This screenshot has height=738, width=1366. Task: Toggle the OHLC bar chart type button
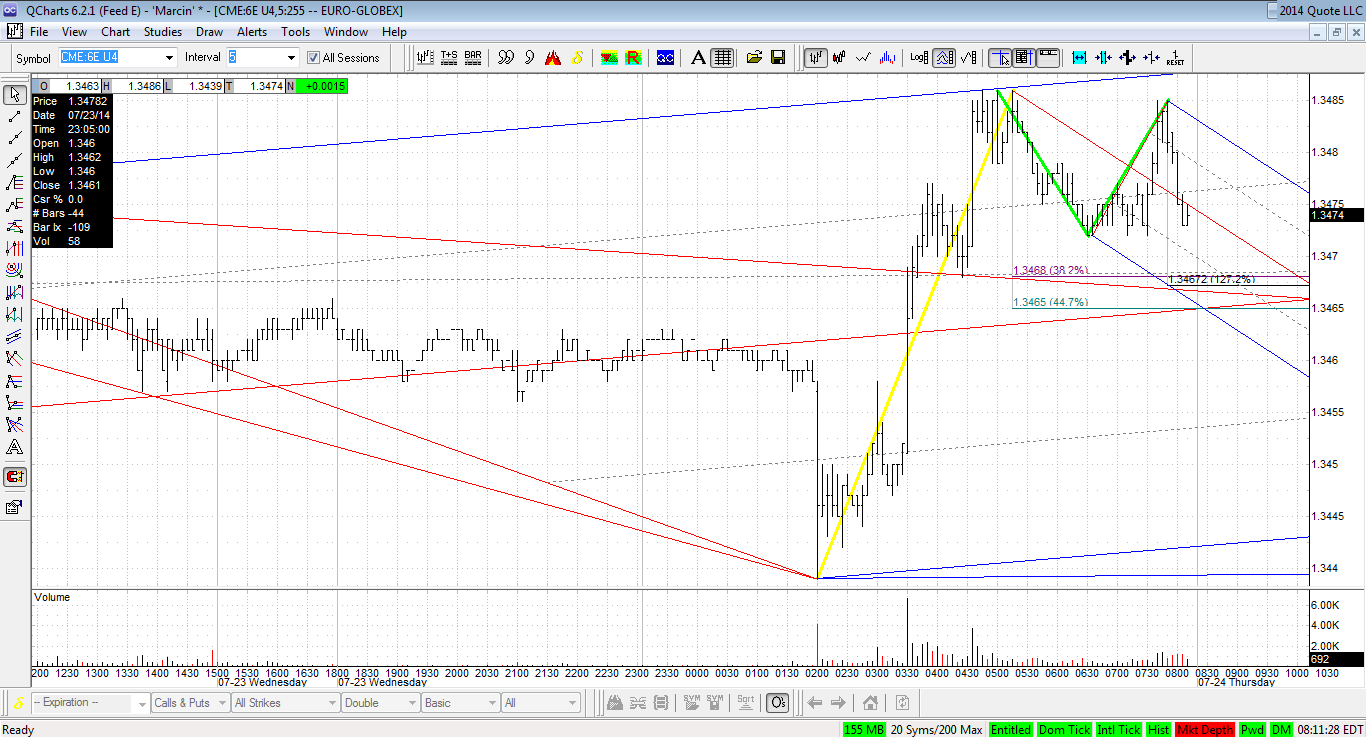pos(816,58)
